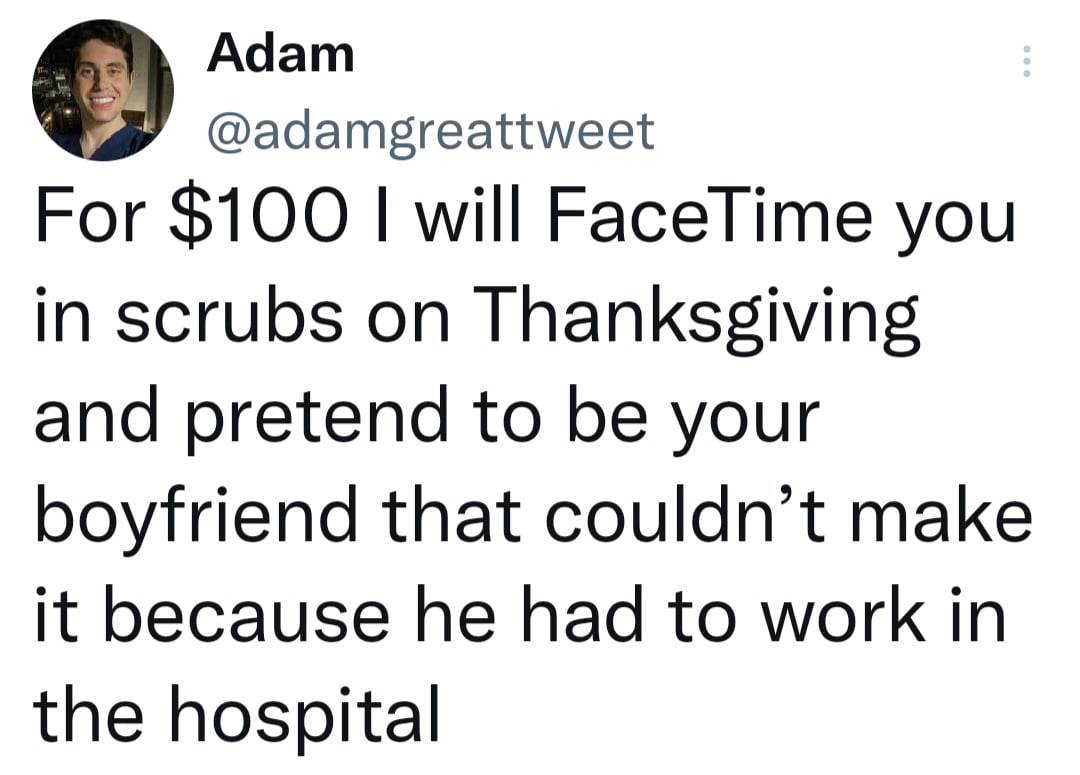1080x775 pixels.
Task: Click the @adamgreattweet handle
Action: [x=430, y=130]
